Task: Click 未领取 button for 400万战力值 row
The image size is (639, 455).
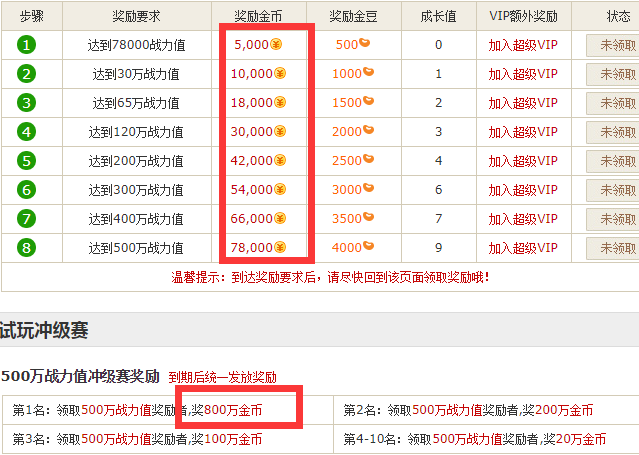Action: (x=613, y=219)
